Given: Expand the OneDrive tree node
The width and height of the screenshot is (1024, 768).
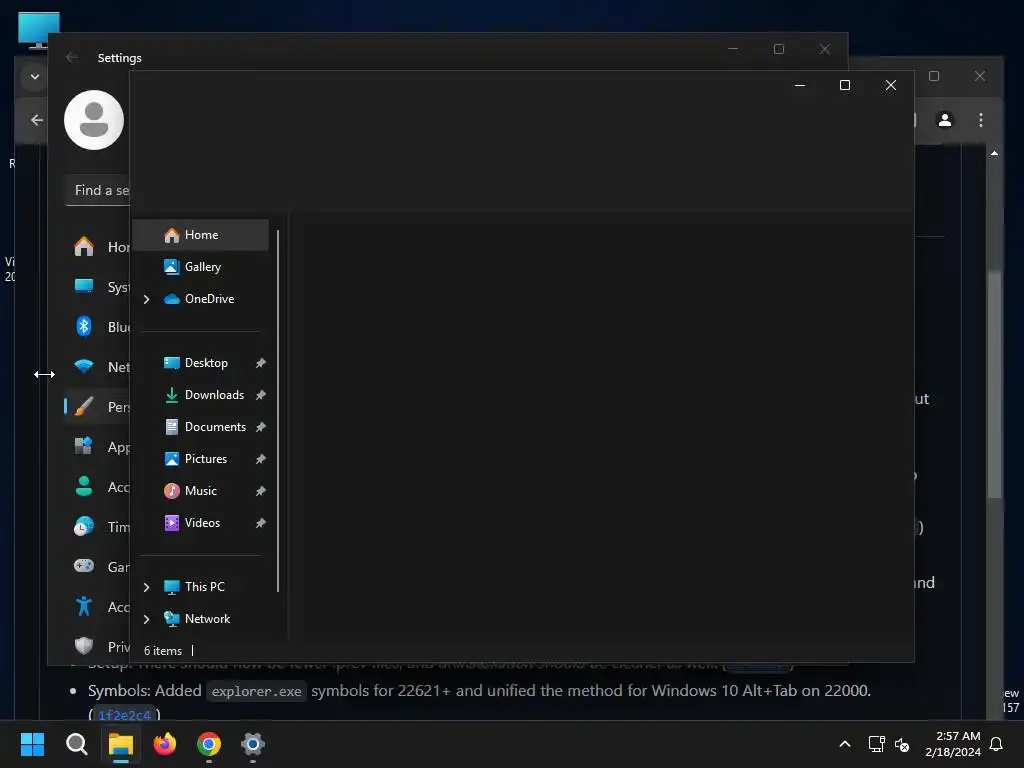Looking at the screenshot, I should tap(147, 299).
